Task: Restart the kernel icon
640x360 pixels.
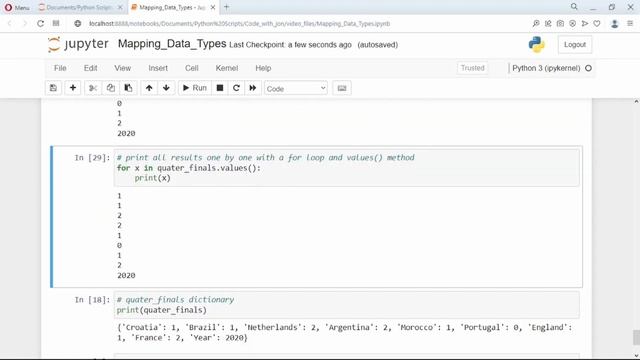Action: [236, 88]
